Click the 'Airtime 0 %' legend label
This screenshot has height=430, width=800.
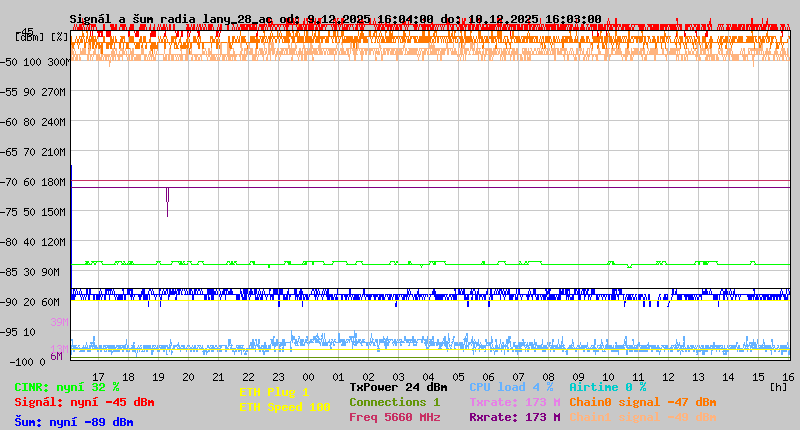pos(608,387)
